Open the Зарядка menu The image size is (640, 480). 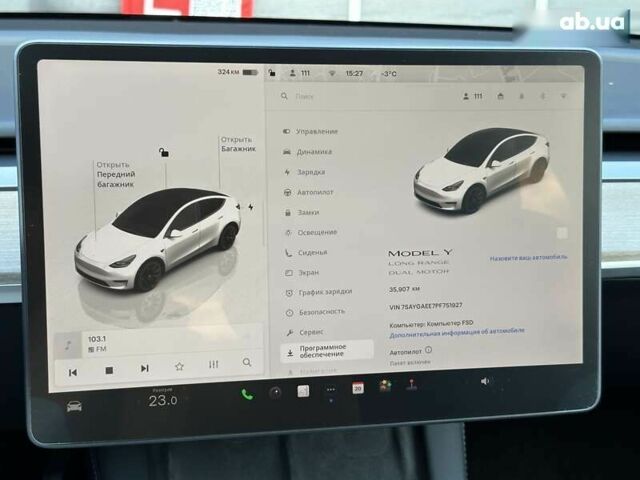tap(304, 172)
